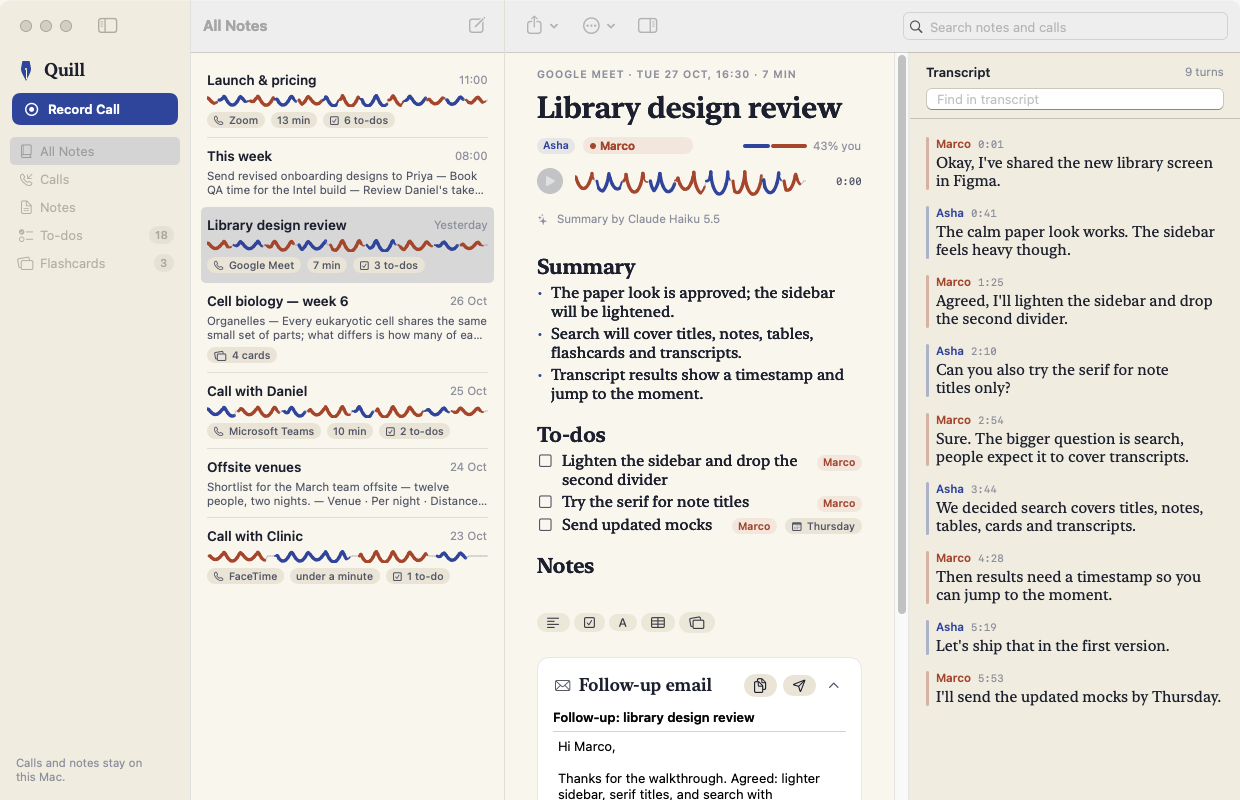
Task: Click the note content scrollbar
Action: coord(901,335)
